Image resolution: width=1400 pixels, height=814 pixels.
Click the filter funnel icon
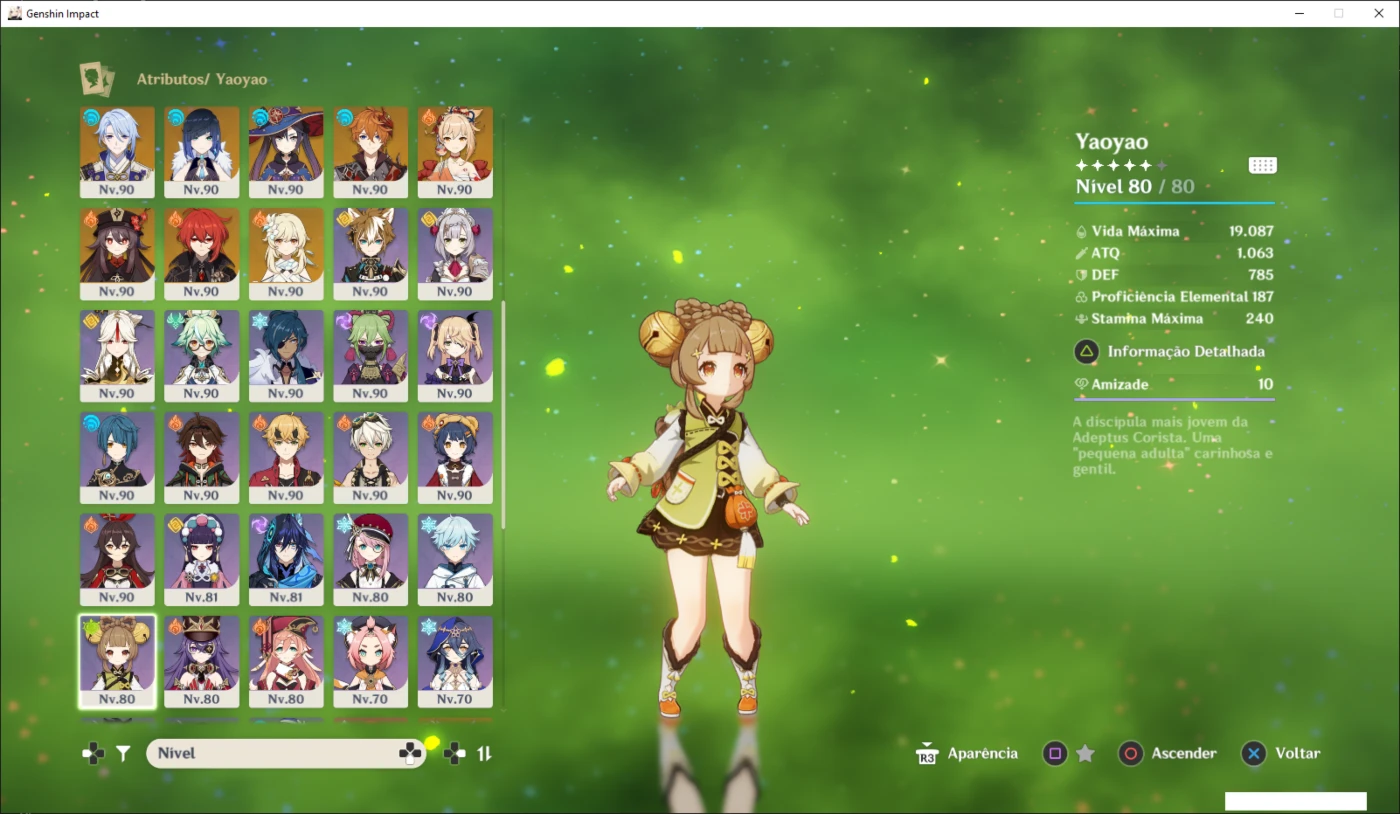tap(123, 754)
